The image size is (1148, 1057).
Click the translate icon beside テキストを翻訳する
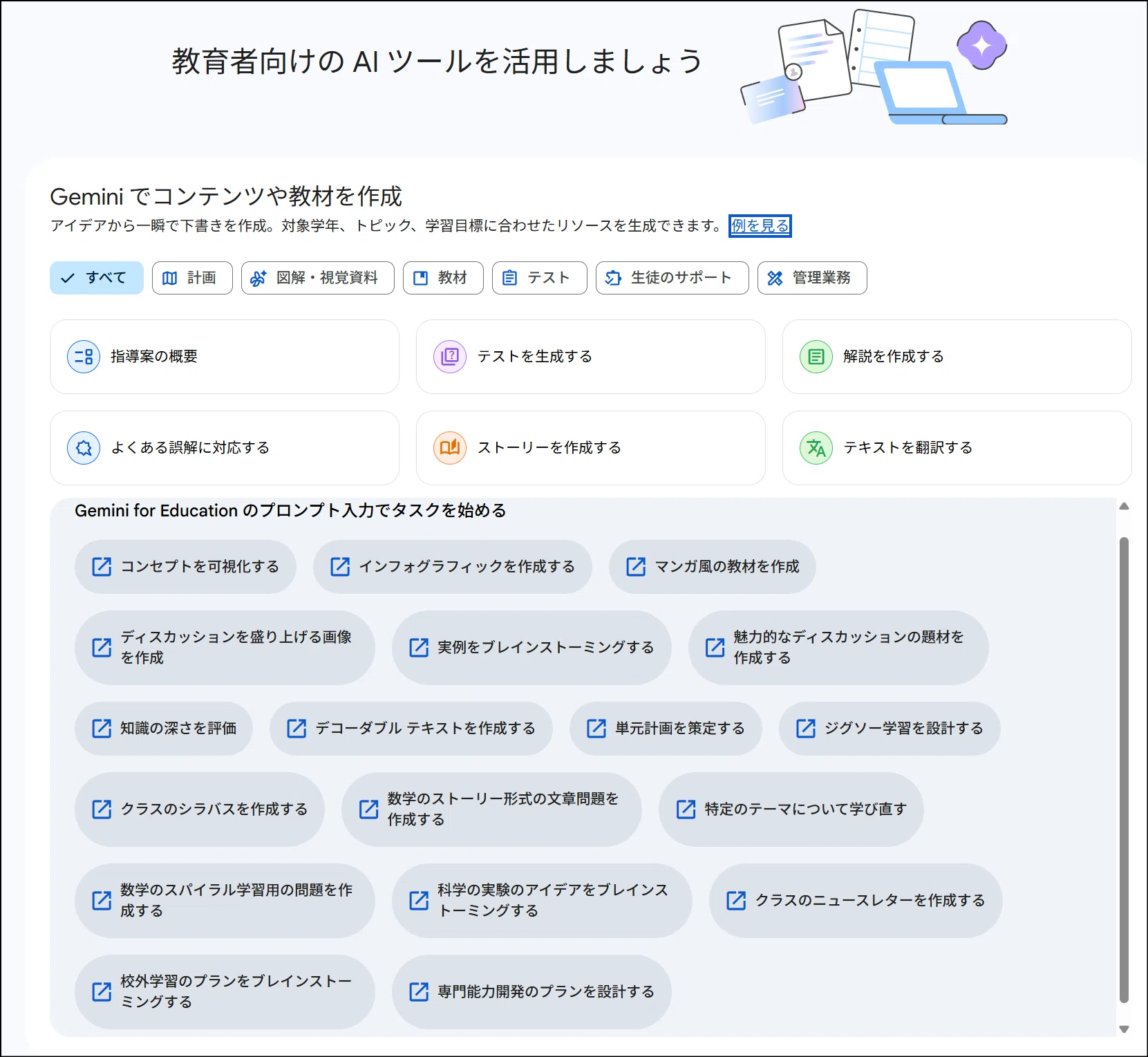point(816,448)
